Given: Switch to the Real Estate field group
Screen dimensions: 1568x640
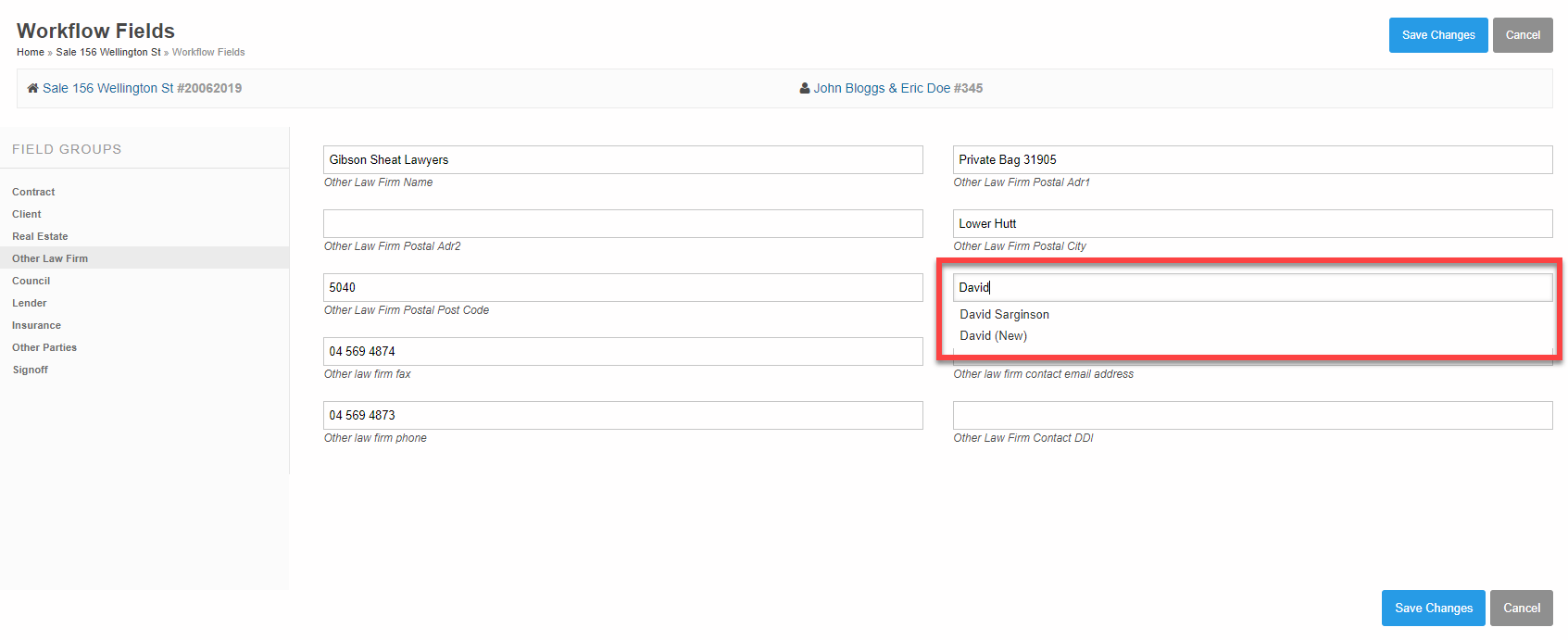Looking at the screenshot, I should point(40,236).
